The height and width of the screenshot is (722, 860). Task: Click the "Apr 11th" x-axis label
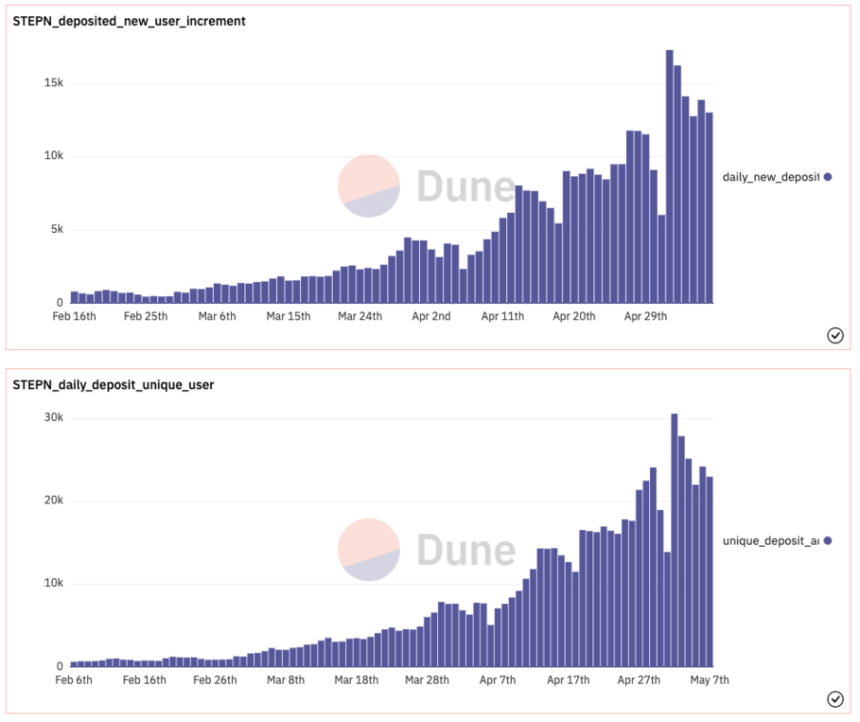pos(502,317)
